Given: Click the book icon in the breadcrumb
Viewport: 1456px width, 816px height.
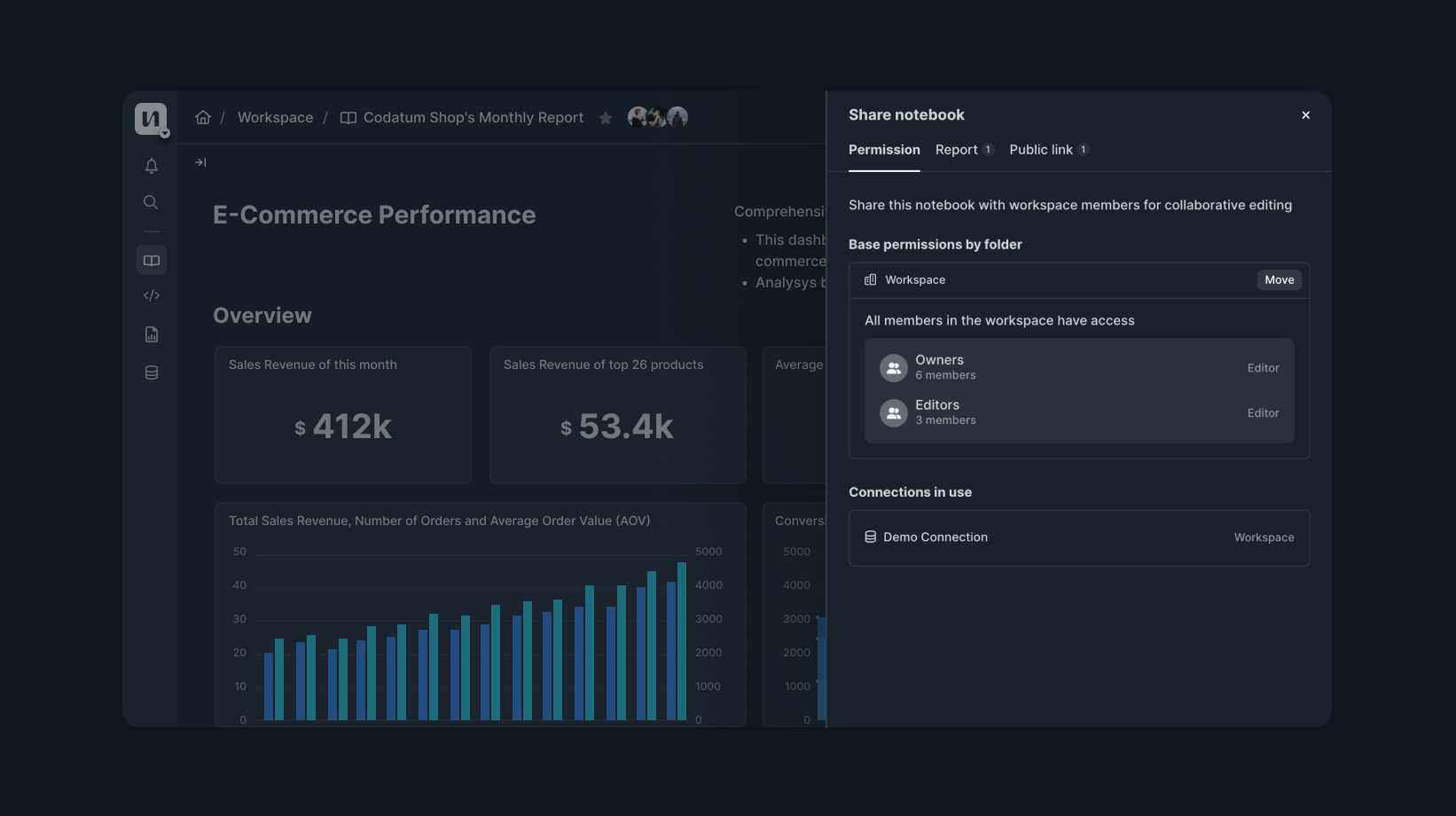Looking at the screenshot, I should tap(348, 118).
